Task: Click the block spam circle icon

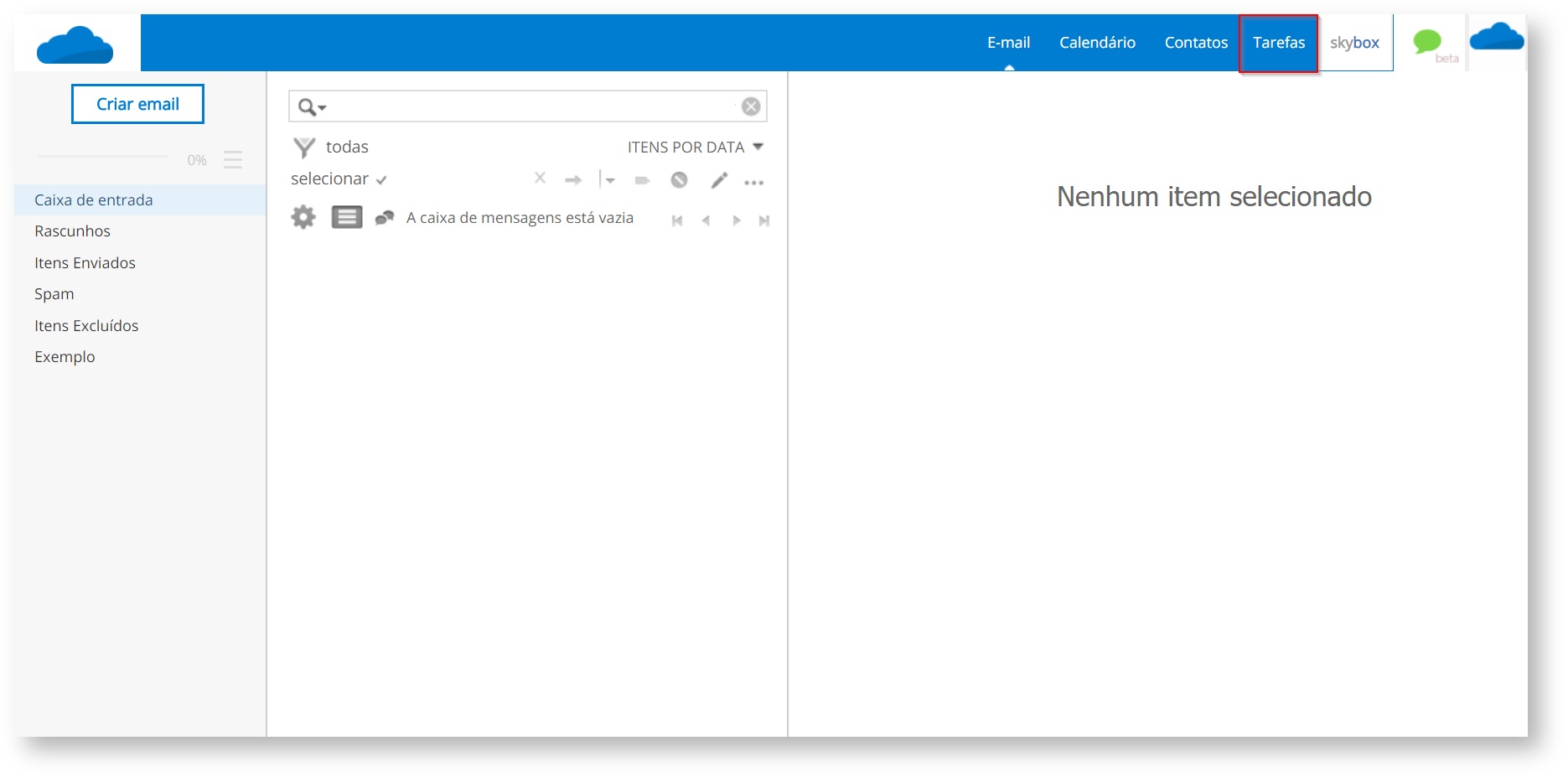Action: pyautogui.click(x=679, y=180)
